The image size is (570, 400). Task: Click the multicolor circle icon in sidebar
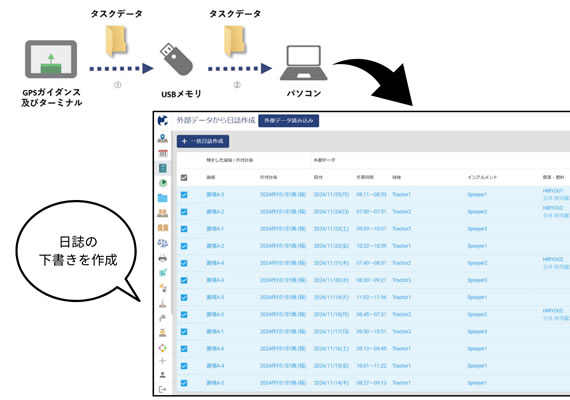coord(162,348)
